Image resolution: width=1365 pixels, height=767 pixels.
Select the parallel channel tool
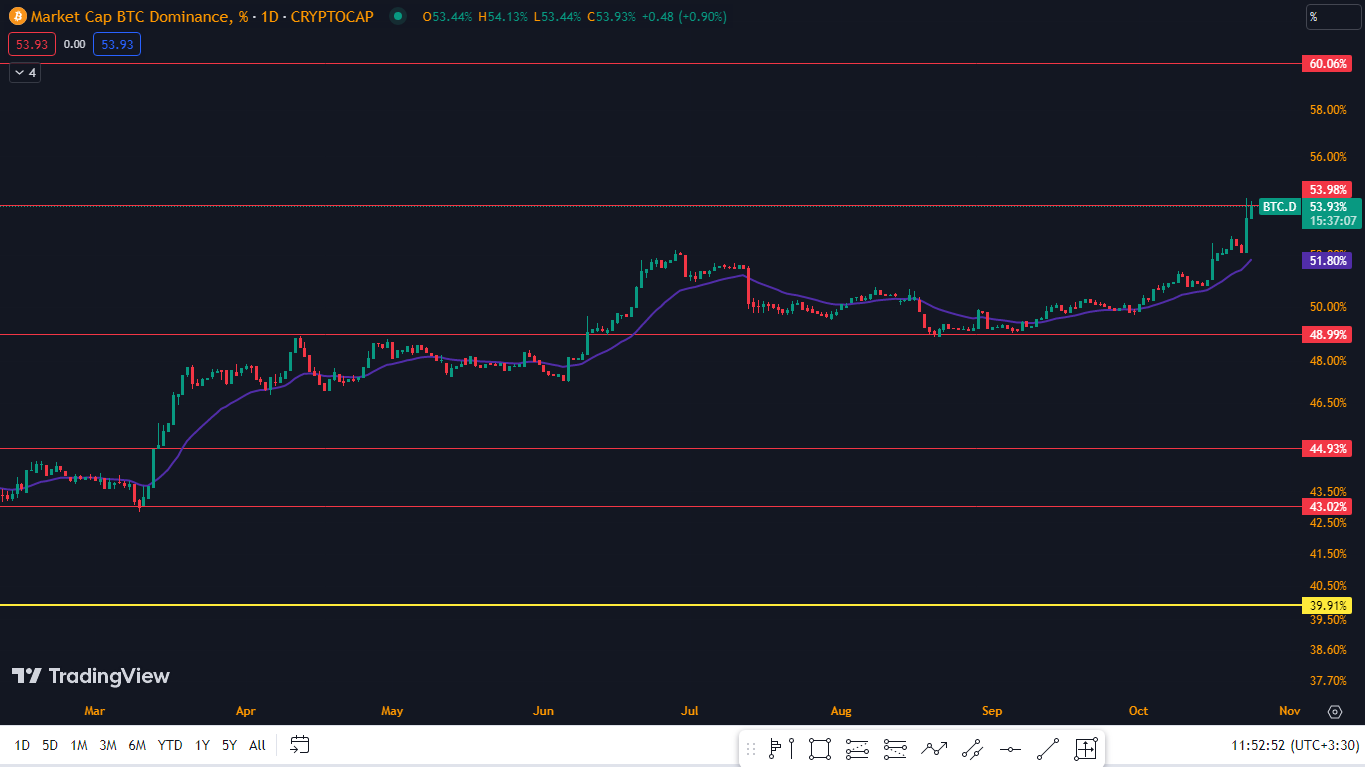click(972, 748)
